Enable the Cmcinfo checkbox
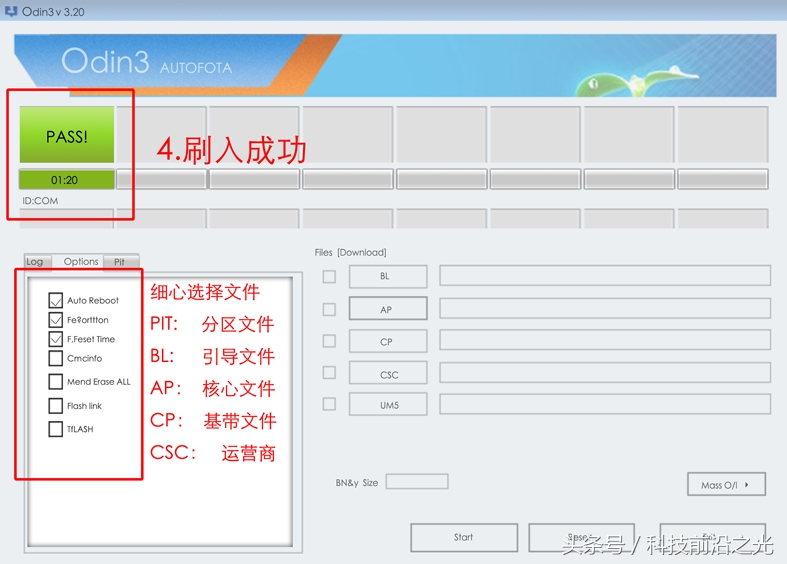Screen dimensions: 787x564 56,358
